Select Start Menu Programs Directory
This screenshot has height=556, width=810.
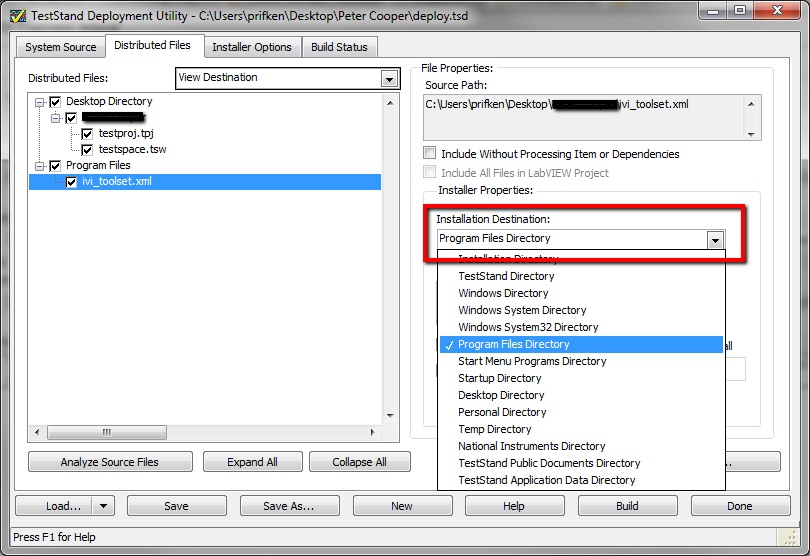coord(581,361)
